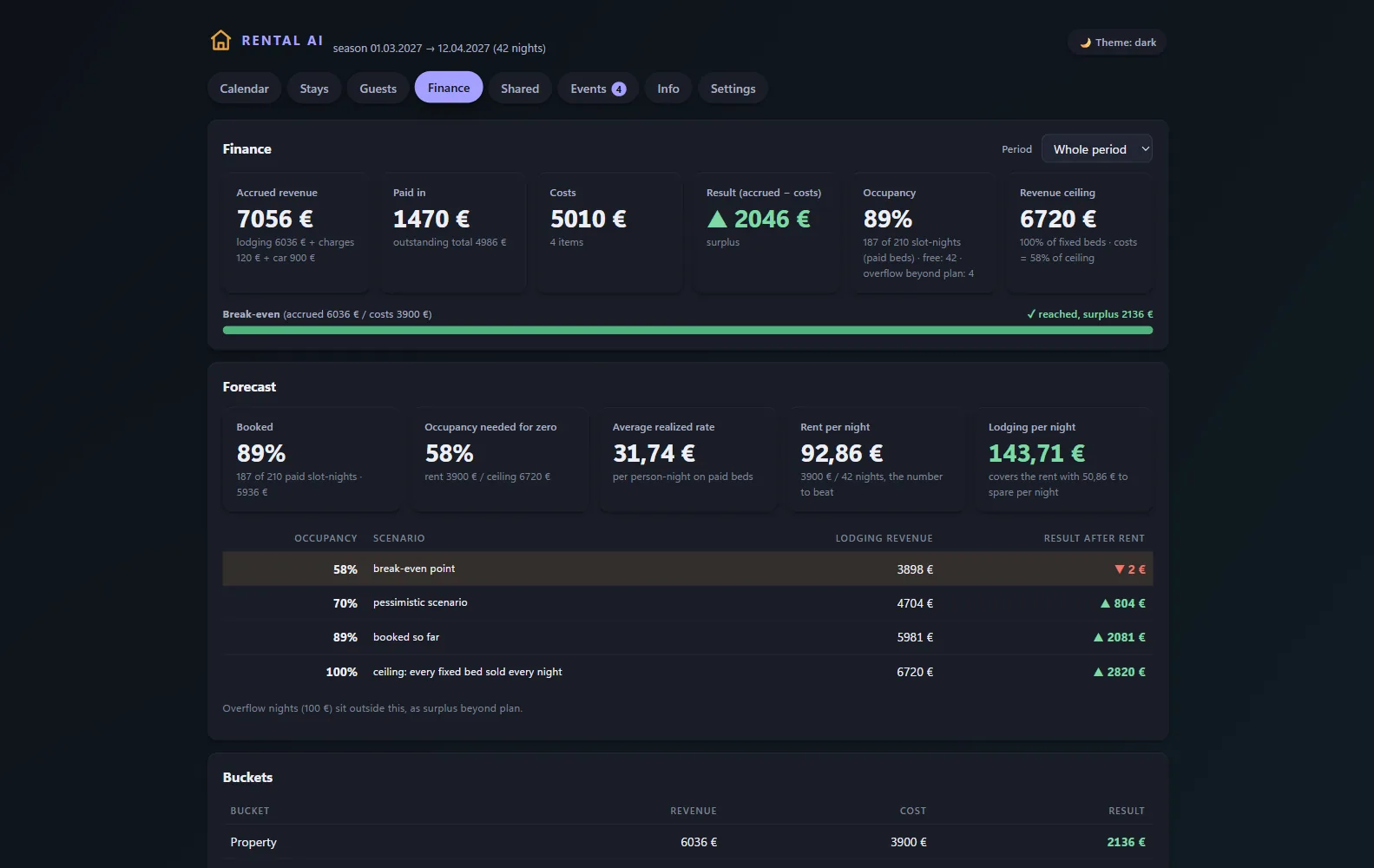This screenshot has width=1374, height=868.
Task: Select the pessimistic scenario row
Action: point(687,603)
